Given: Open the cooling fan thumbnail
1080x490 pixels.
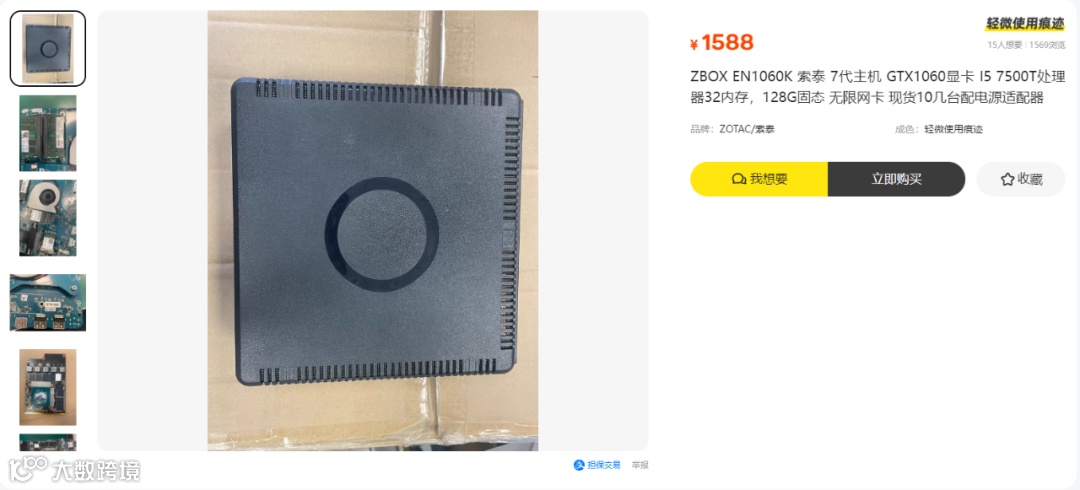Looking at the screenshot, I should tap(48, 218).
